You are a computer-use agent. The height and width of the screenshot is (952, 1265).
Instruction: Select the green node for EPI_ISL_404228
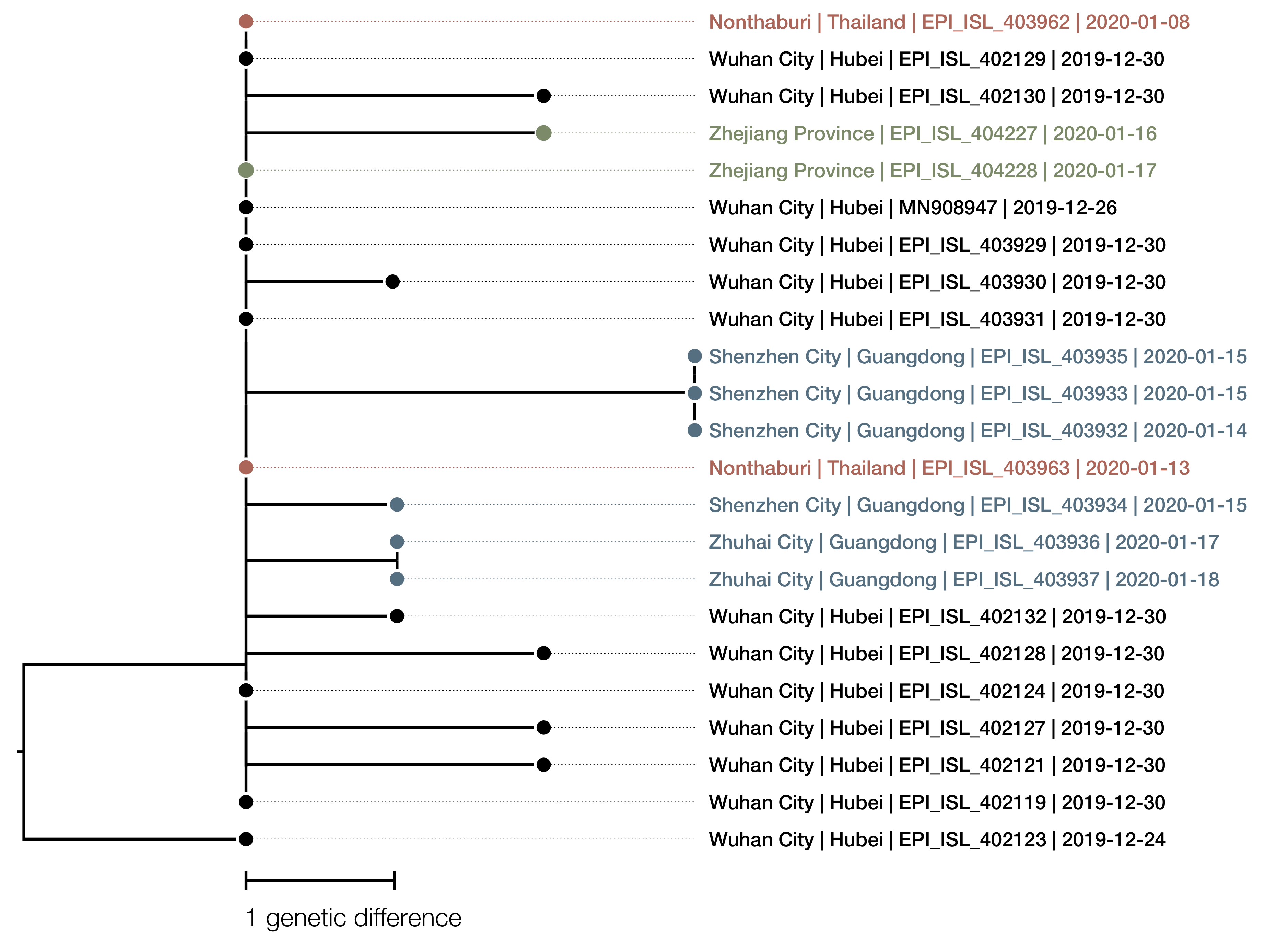pos(246,170)
